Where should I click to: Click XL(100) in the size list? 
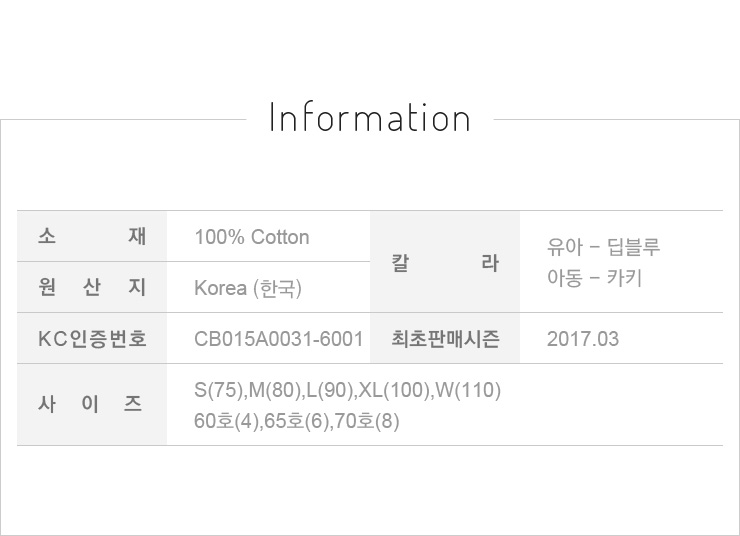click(394, 390)
